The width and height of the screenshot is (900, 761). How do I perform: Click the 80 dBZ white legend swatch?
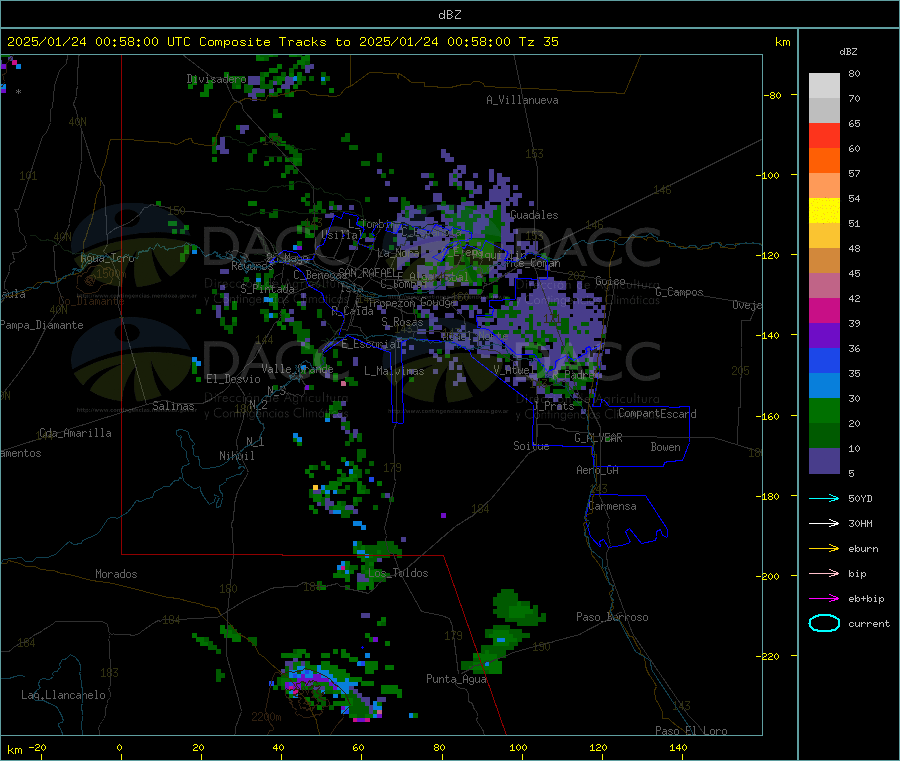click(824, 86)
